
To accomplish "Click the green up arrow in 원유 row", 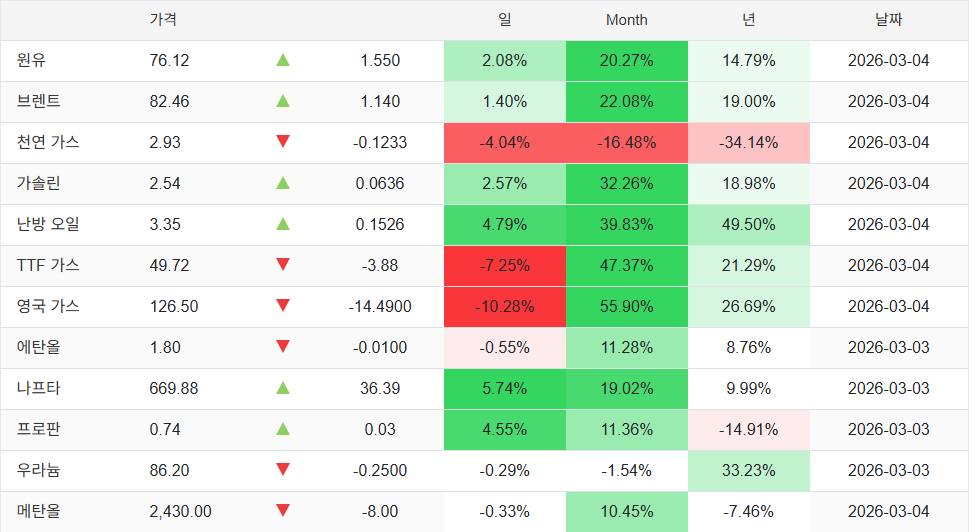I will point(283,61).
